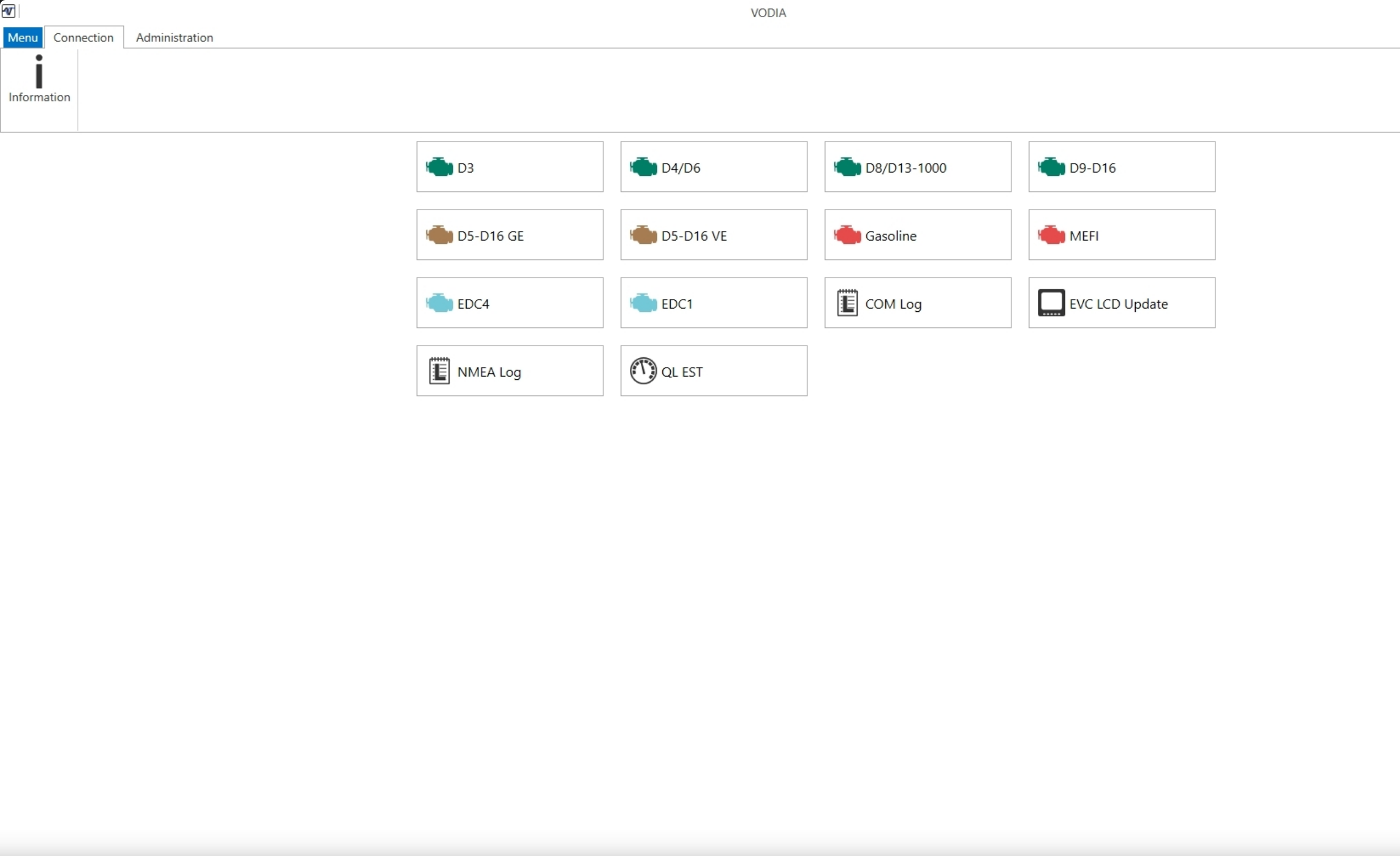Screen dimensions: 1400x856
Task: Click the VODIA title bar text
Action: 767,12
